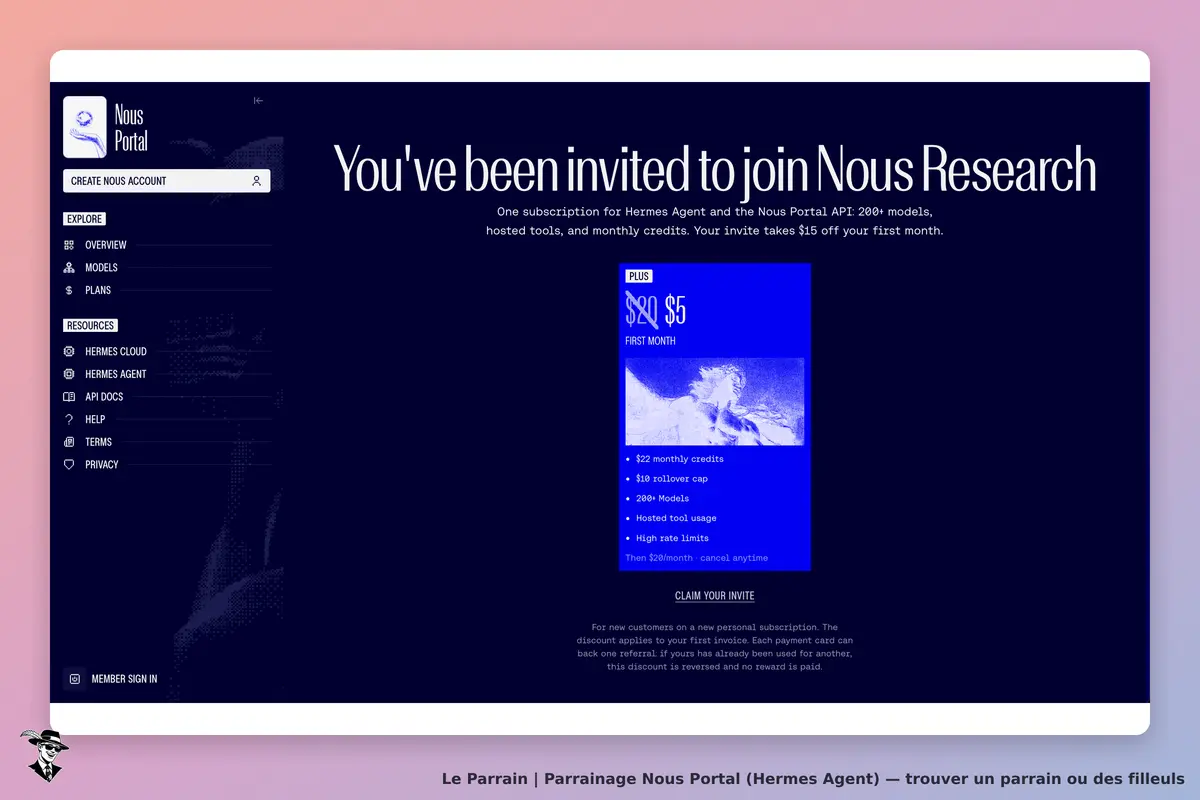Collapse the sidebar with the arrow icon
This screenshot has width=1200, height=800.
pos(258,101)
